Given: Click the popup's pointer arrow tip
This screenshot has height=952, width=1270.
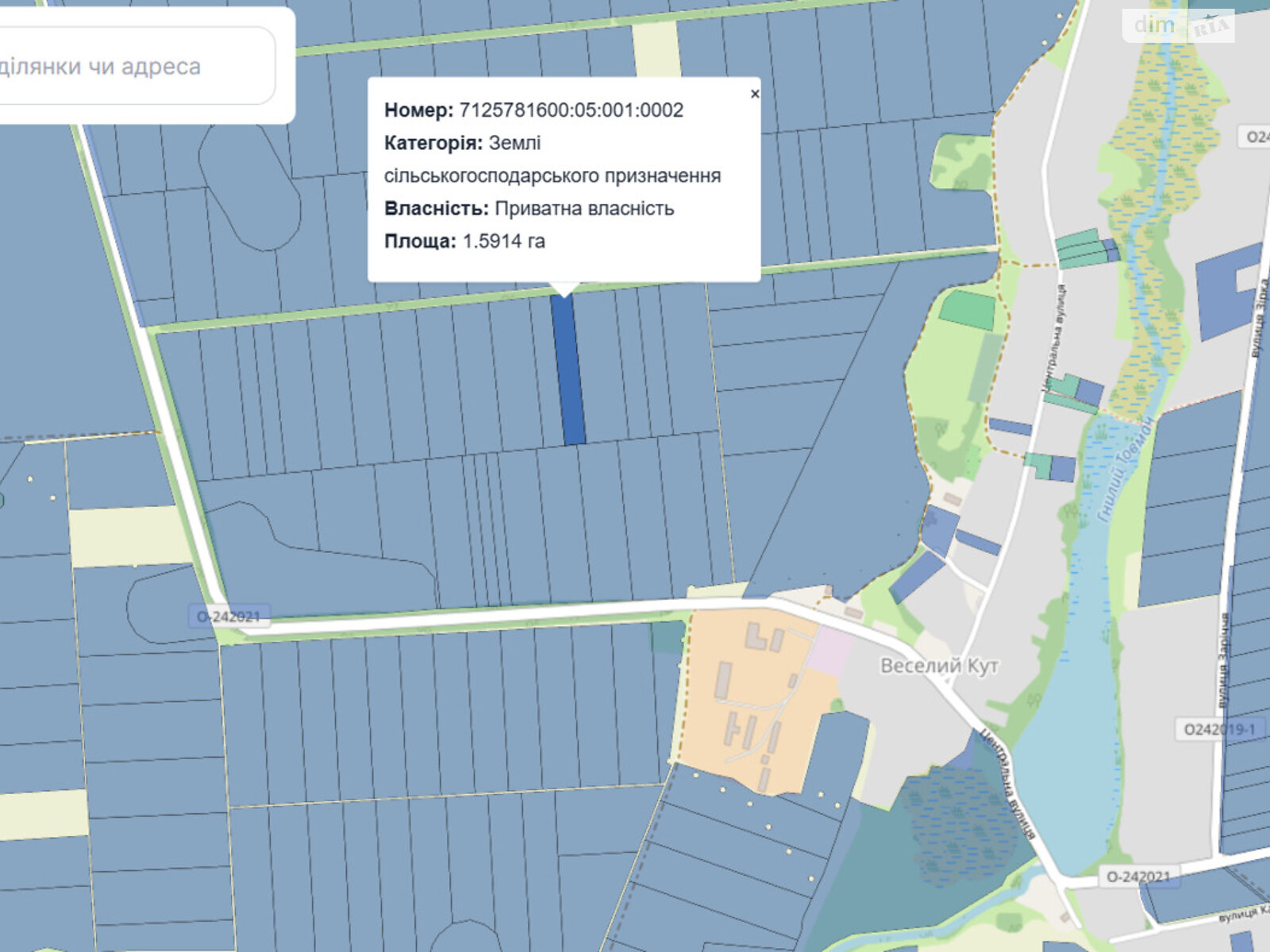Looking at the screenshot, I should coord(564,294).
